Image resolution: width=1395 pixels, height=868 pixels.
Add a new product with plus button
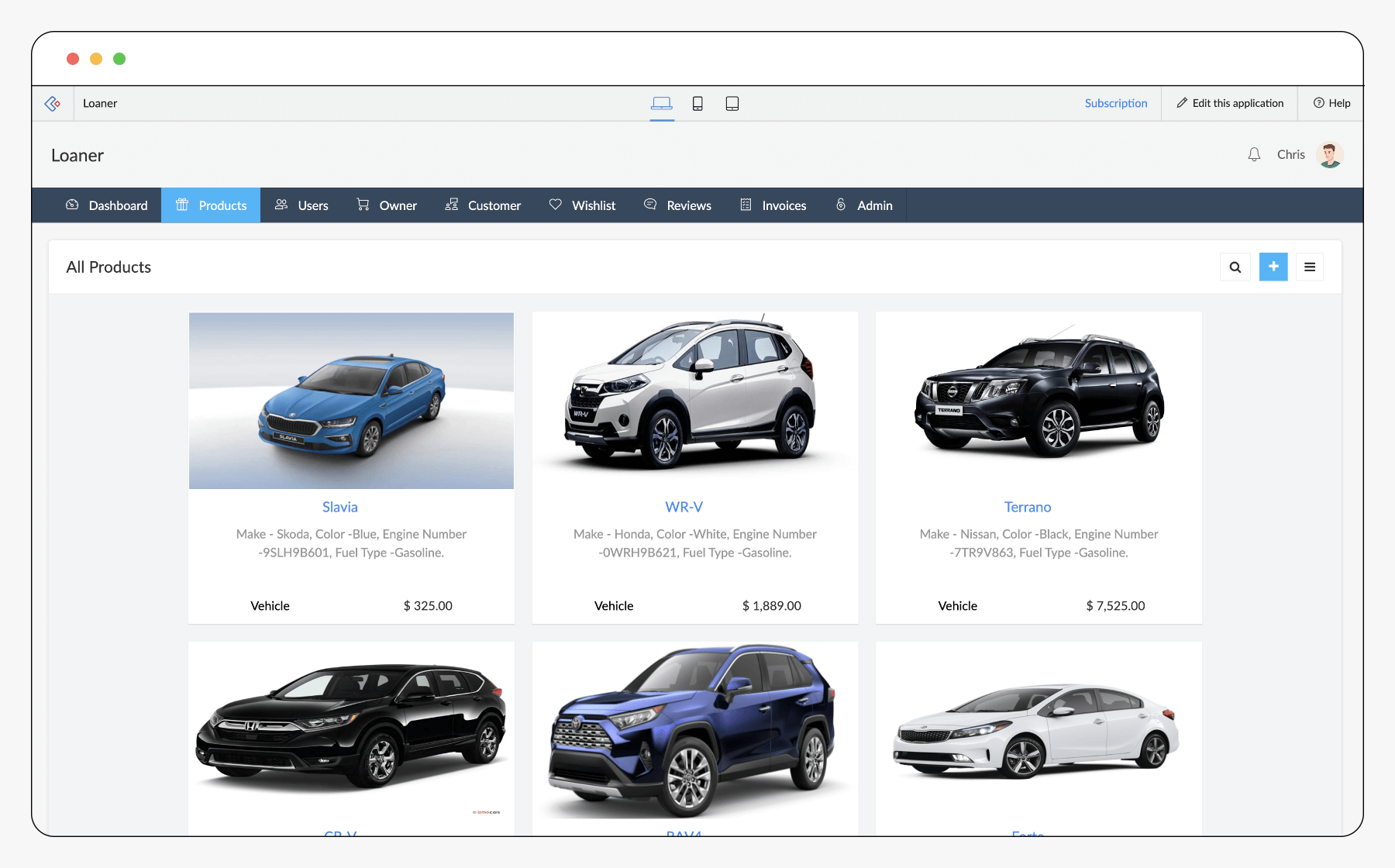(x=1273, y=267)
